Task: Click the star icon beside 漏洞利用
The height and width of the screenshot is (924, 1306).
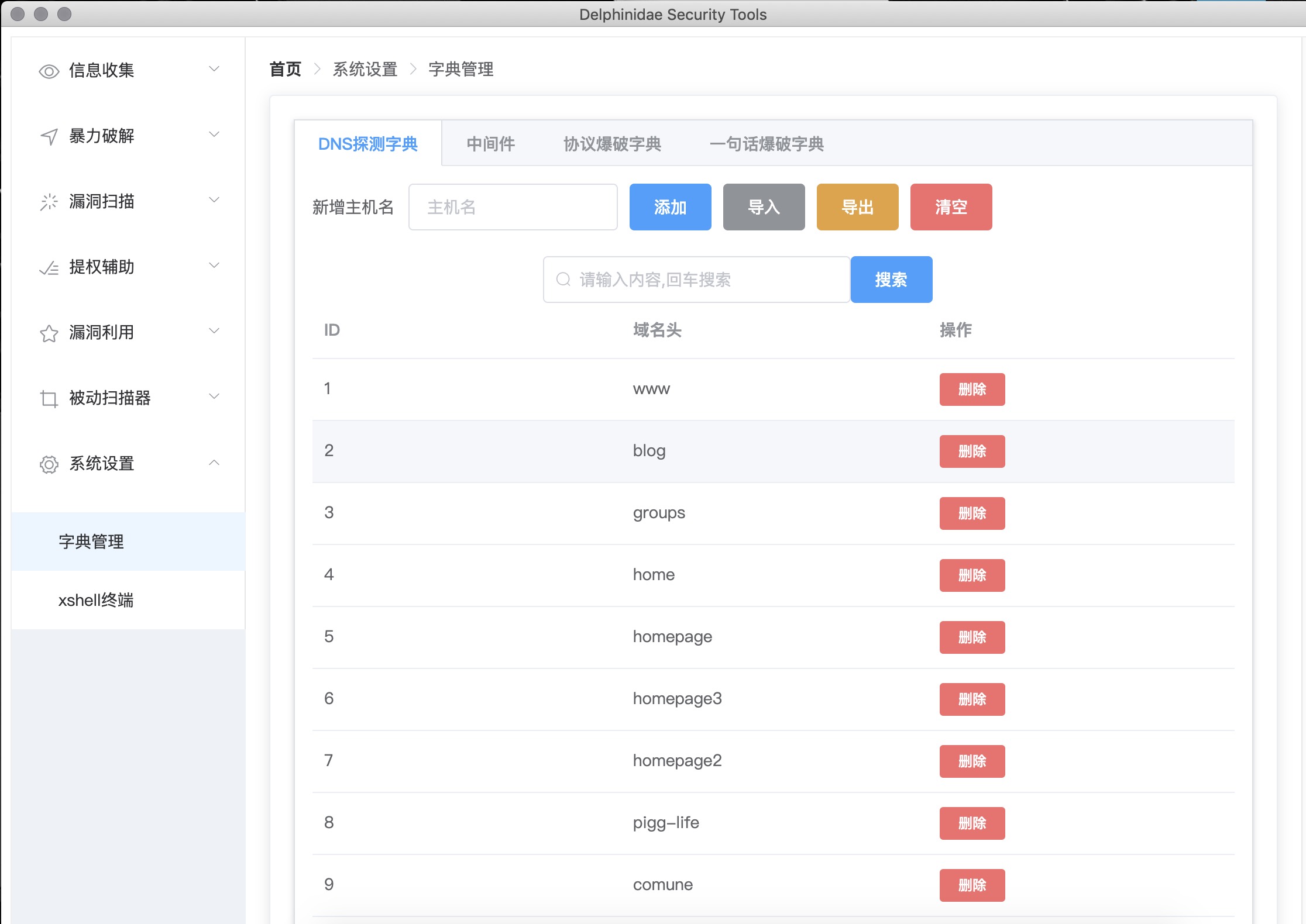Action: click(x=49, y=333)
